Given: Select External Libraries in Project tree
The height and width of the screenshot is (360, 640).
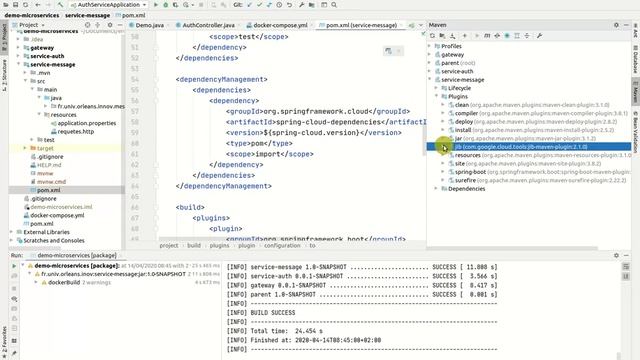Looking at the screenshot, I should 42,232.
